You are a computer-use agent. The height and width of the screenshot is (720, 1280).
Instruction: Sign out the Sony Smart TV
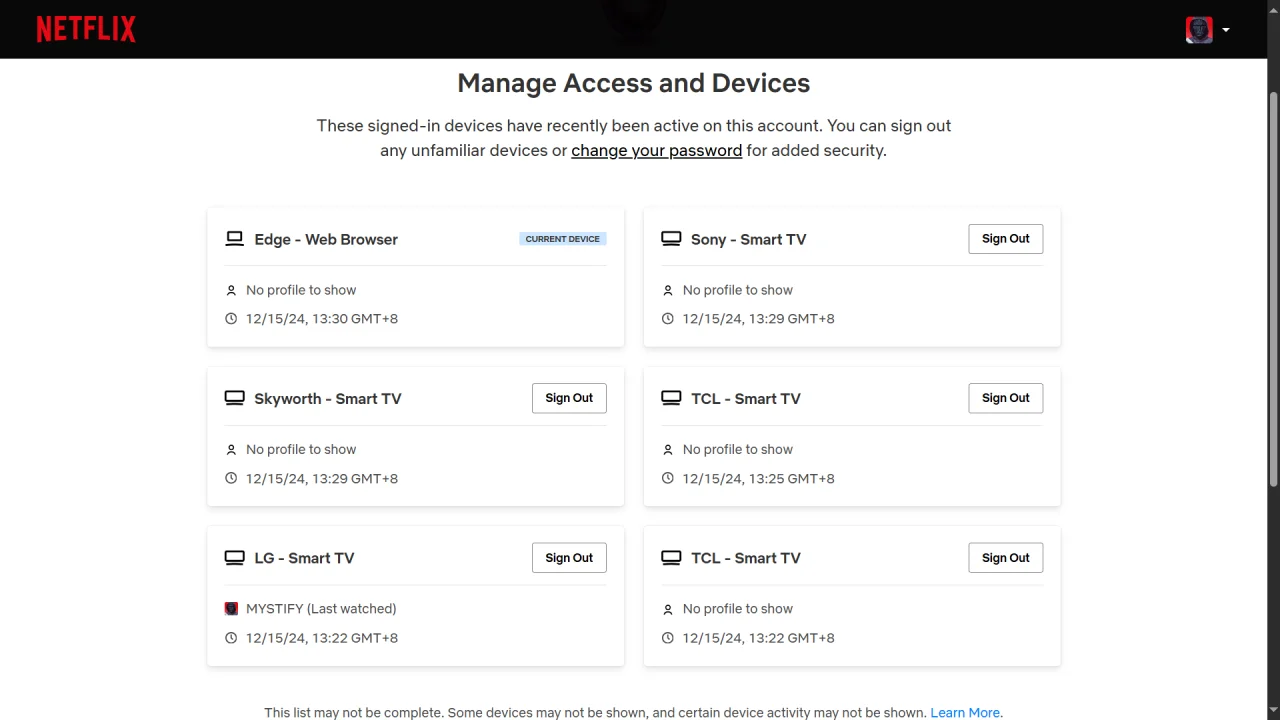point(1005,239)
